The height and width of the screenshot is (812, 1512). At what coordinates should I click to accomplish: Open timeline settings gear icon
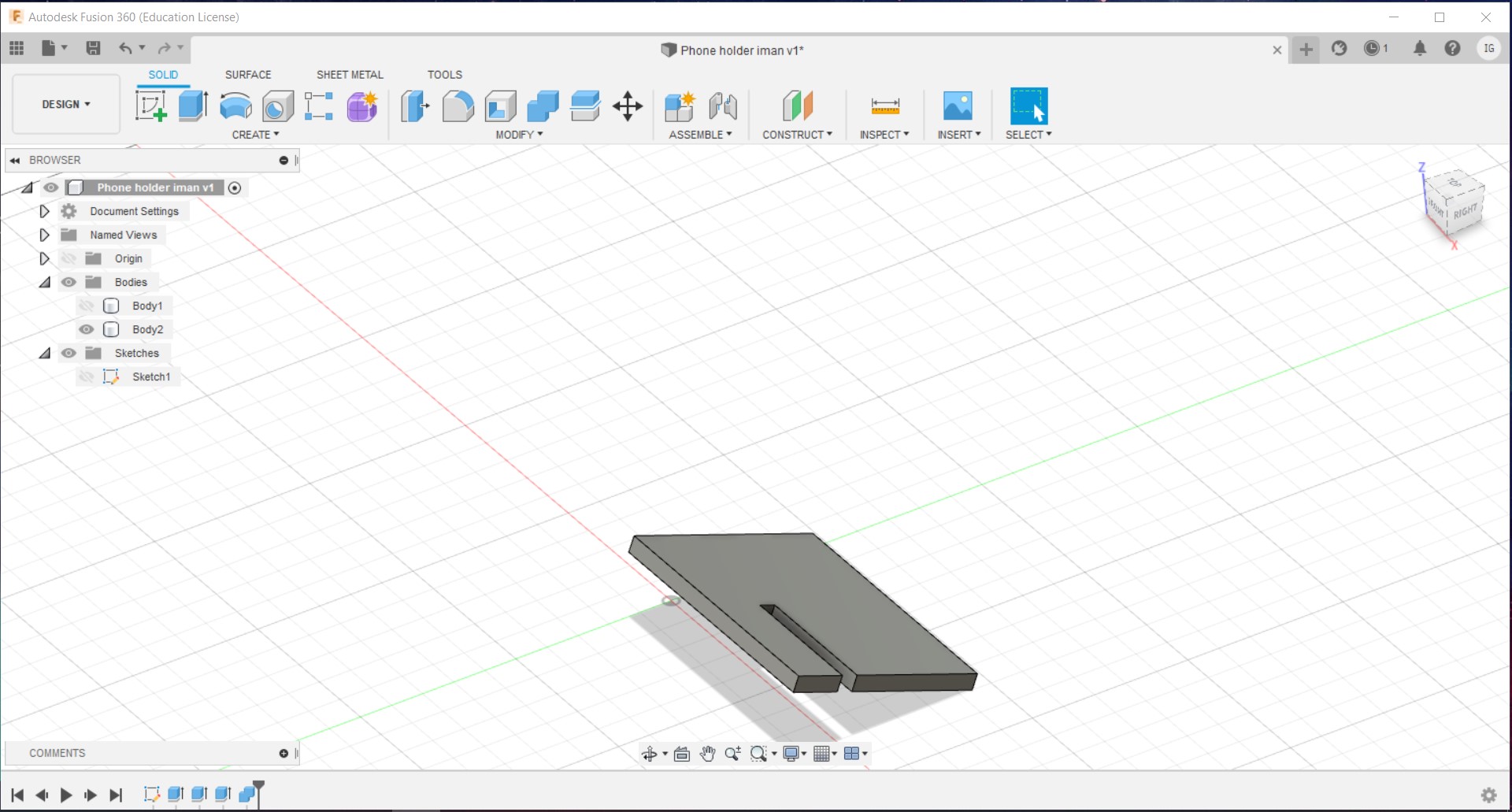tap(1488, 795)
